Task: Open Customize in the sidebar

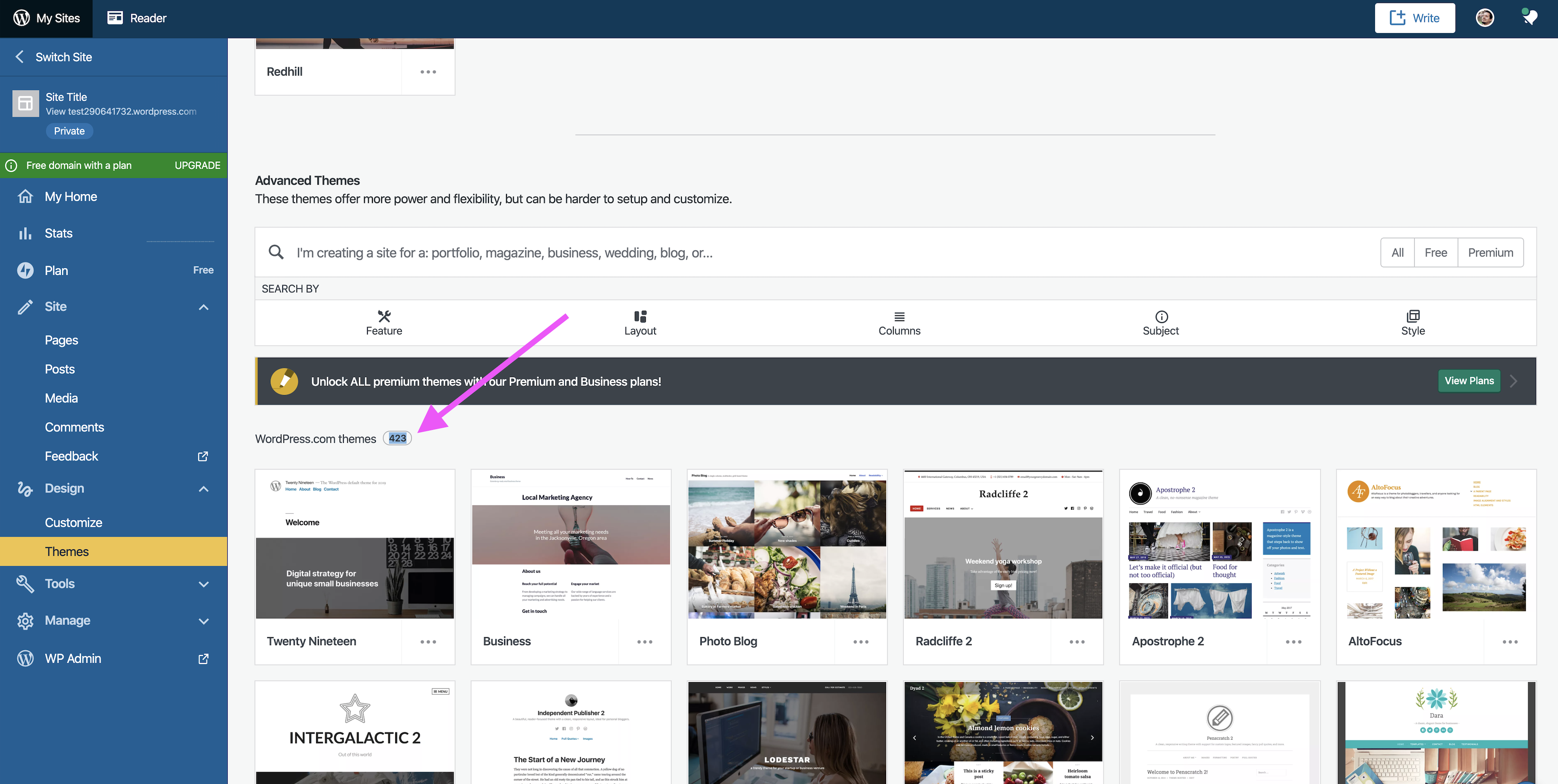Action: [x=73, y=522]
